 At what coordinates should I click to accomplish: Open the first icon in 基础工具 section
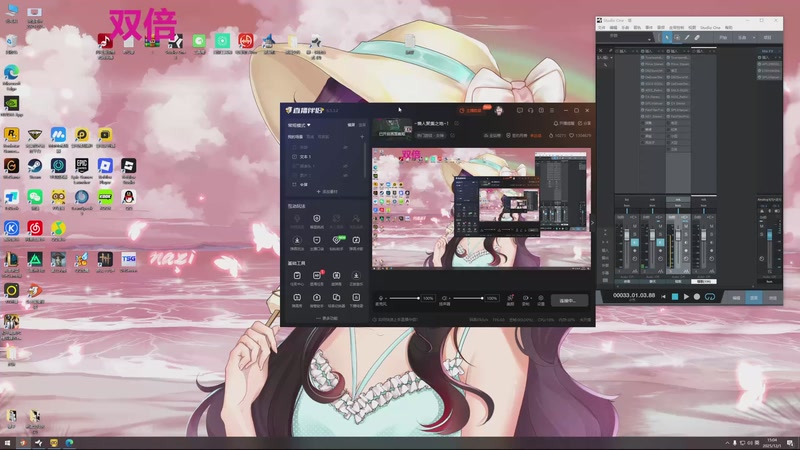click(297, 276)
